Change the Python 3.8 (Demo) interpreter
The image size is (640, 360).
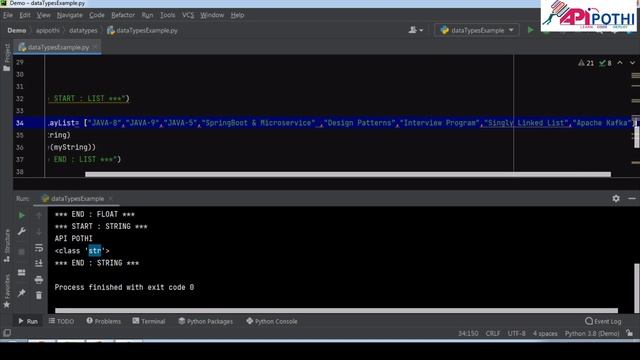[592, 333]
